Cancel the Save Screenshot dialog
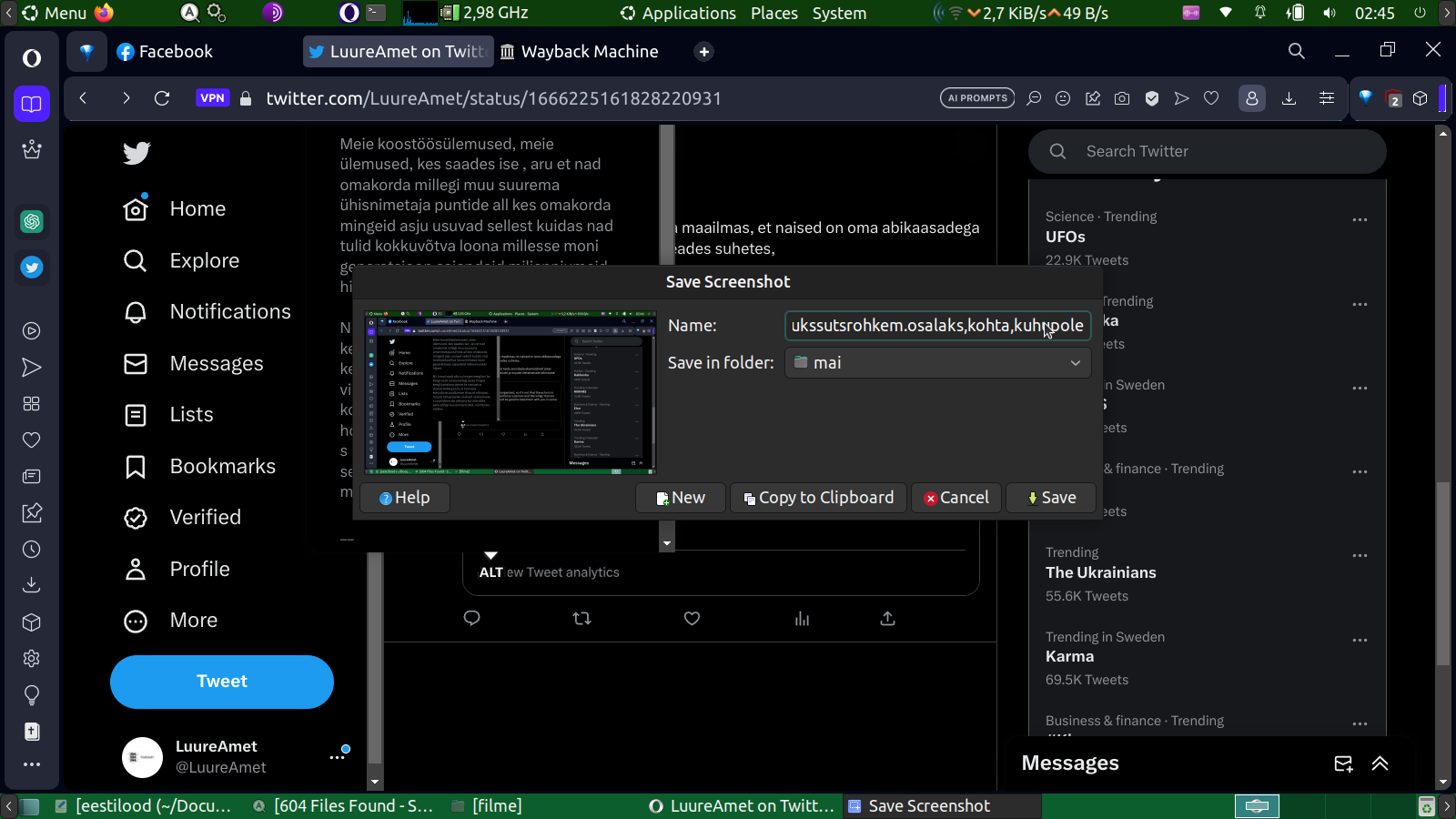 [955, 498]
